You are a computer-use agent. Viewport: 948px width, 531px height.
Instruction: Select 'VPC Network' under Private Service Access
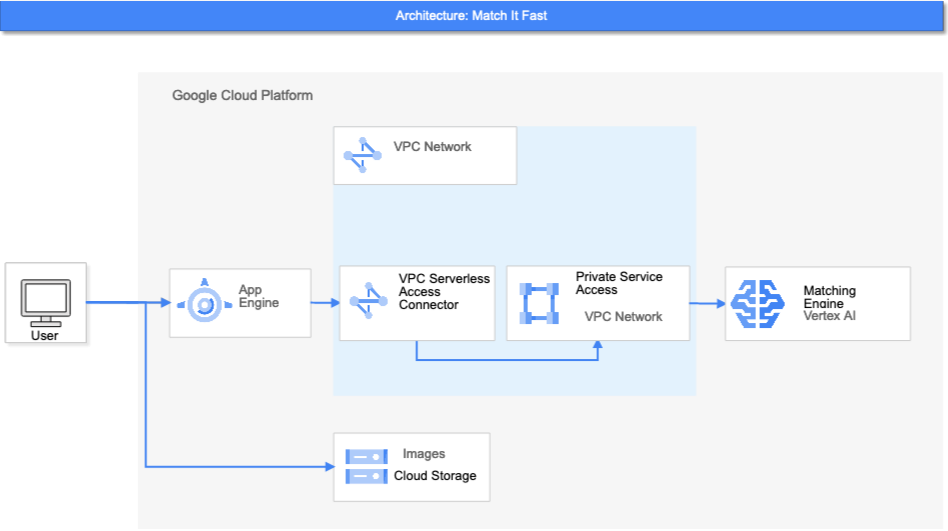click(623, 316)
